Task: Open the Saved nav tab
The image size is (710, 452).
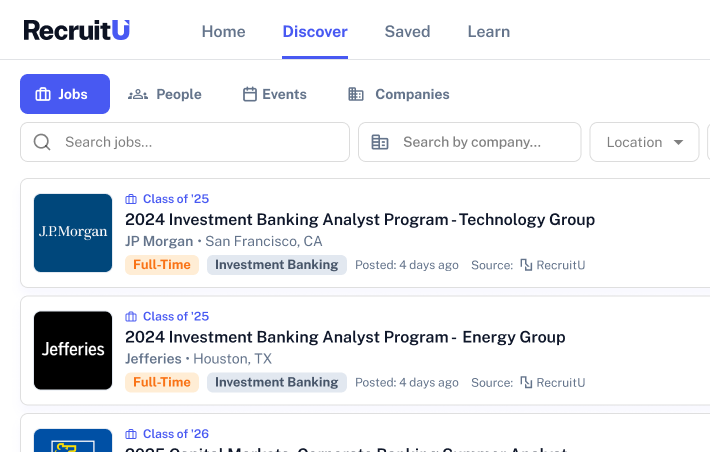Action: 407,31
